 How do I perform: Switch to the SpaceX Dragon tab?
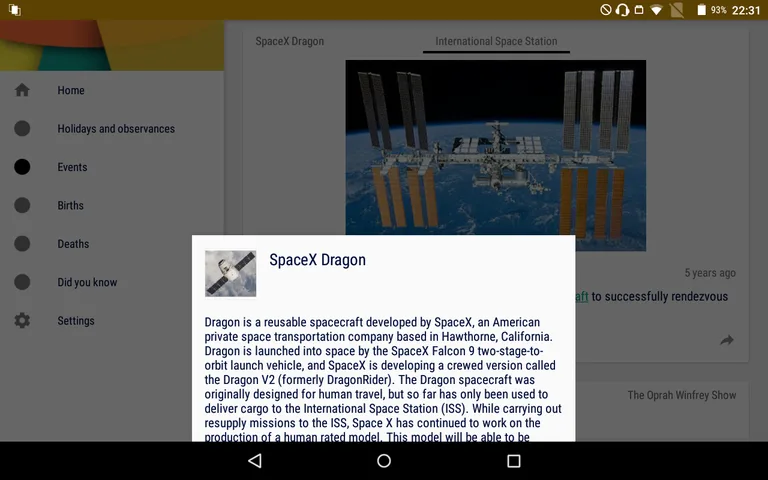(x=289, y=42)
